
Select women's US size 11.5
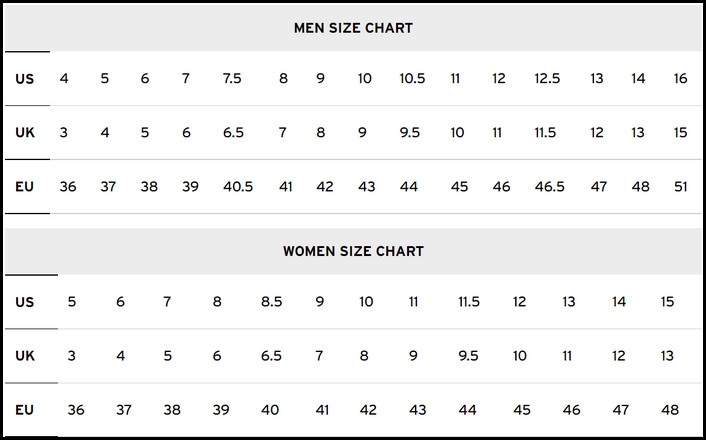pyautogui.click(x=468, y=301)
